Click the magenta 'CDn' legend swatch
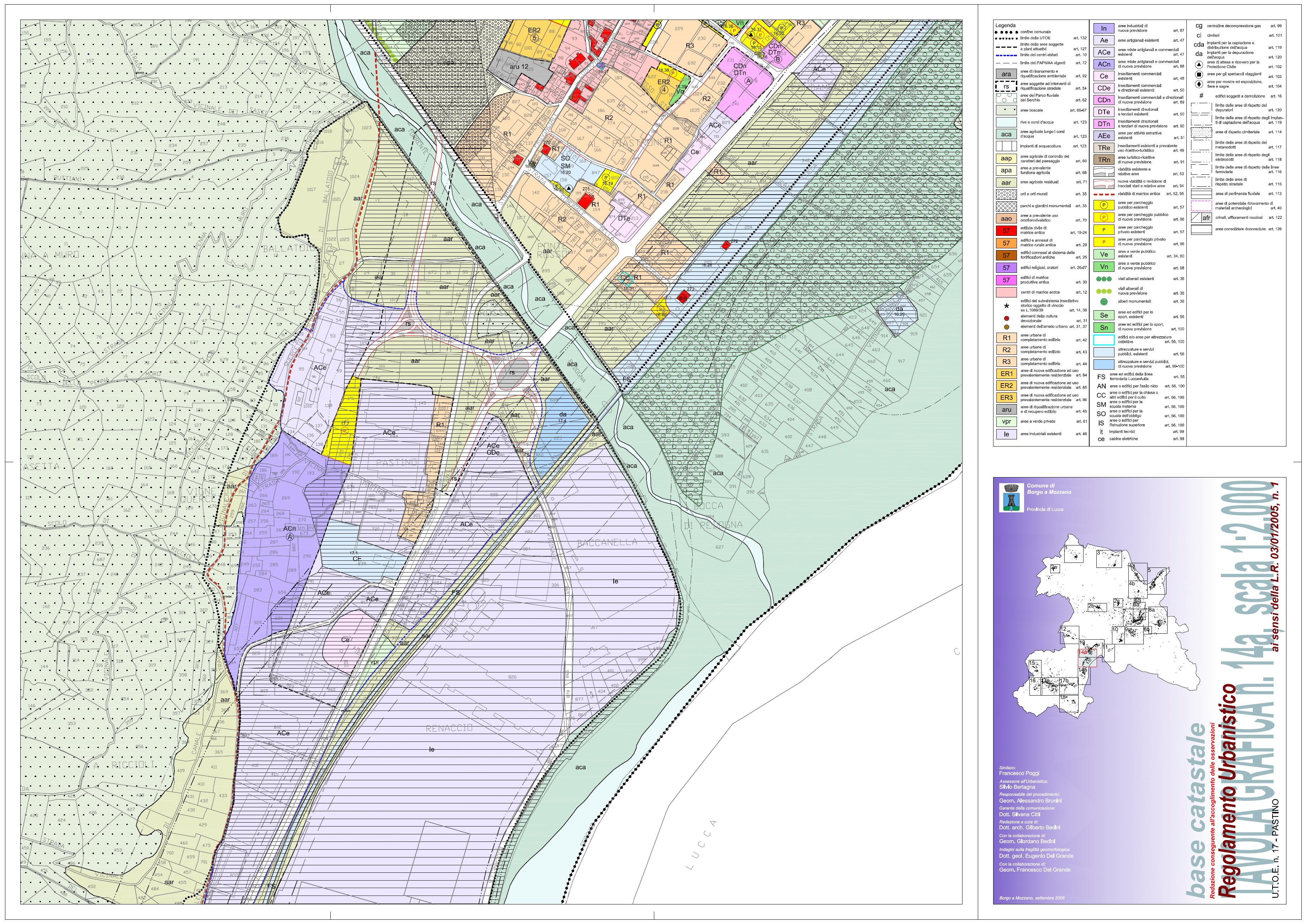1306x924 pixels. (1104, 100)
